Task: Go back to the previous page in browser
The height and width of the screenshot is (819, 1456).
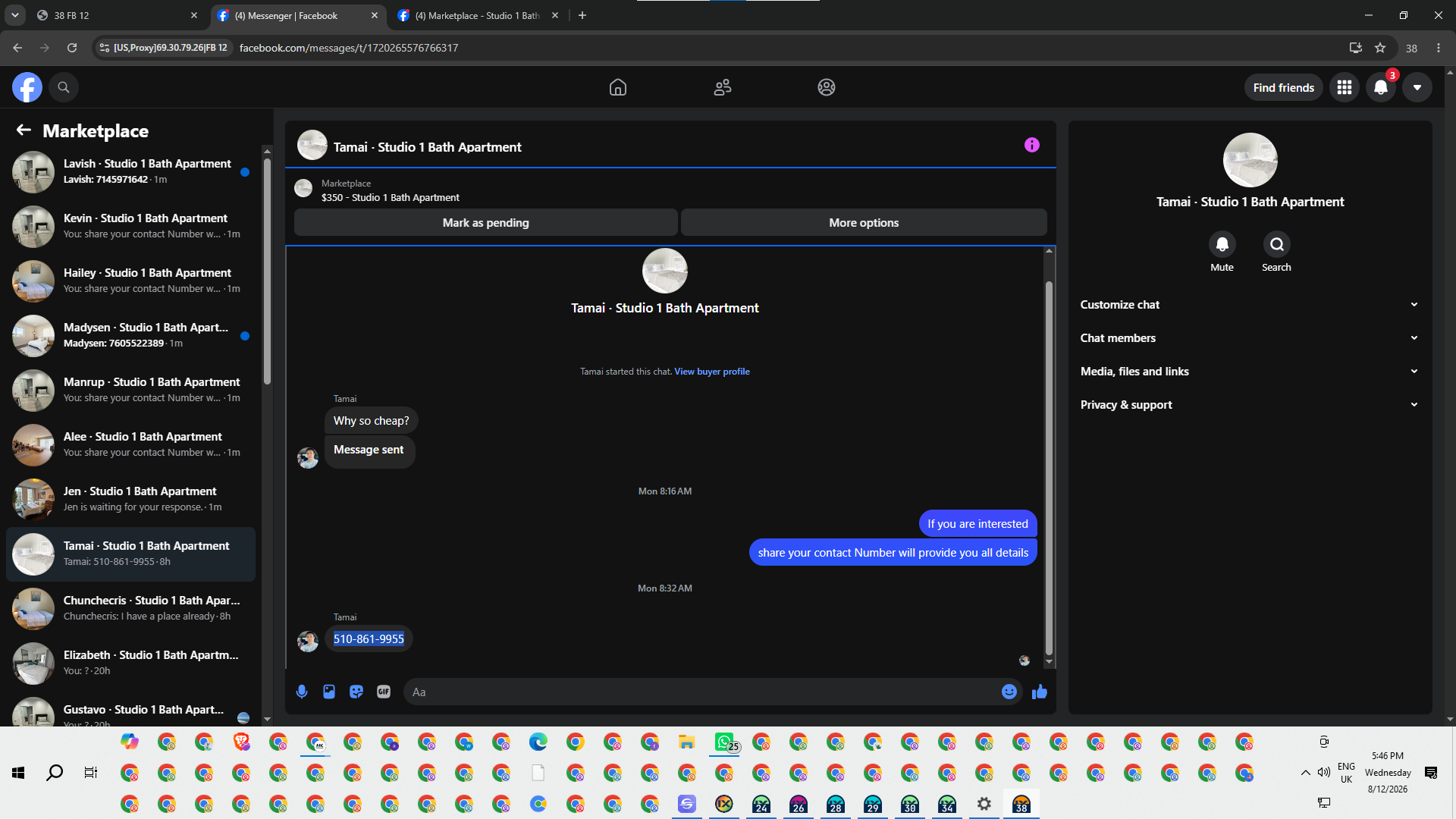Action: (17, 48)
